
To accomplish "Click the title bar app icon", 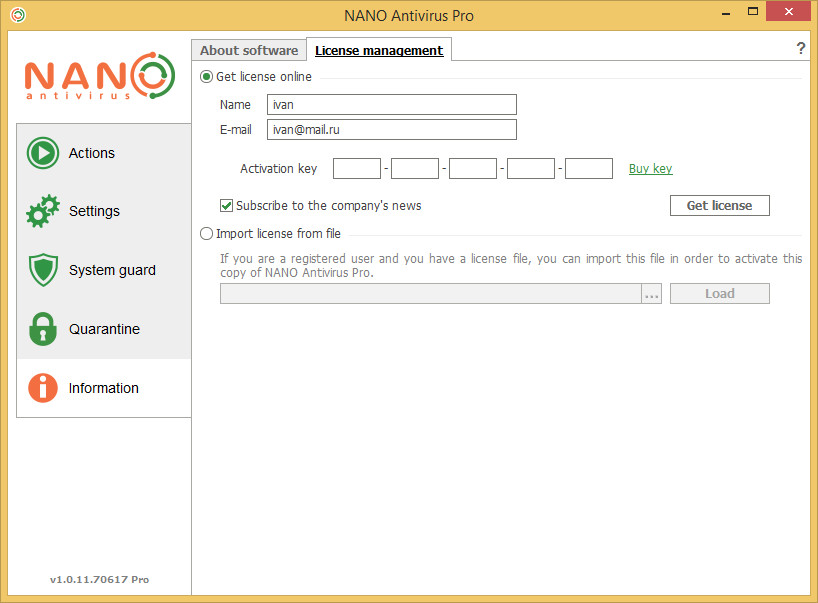I will point(18,15).
